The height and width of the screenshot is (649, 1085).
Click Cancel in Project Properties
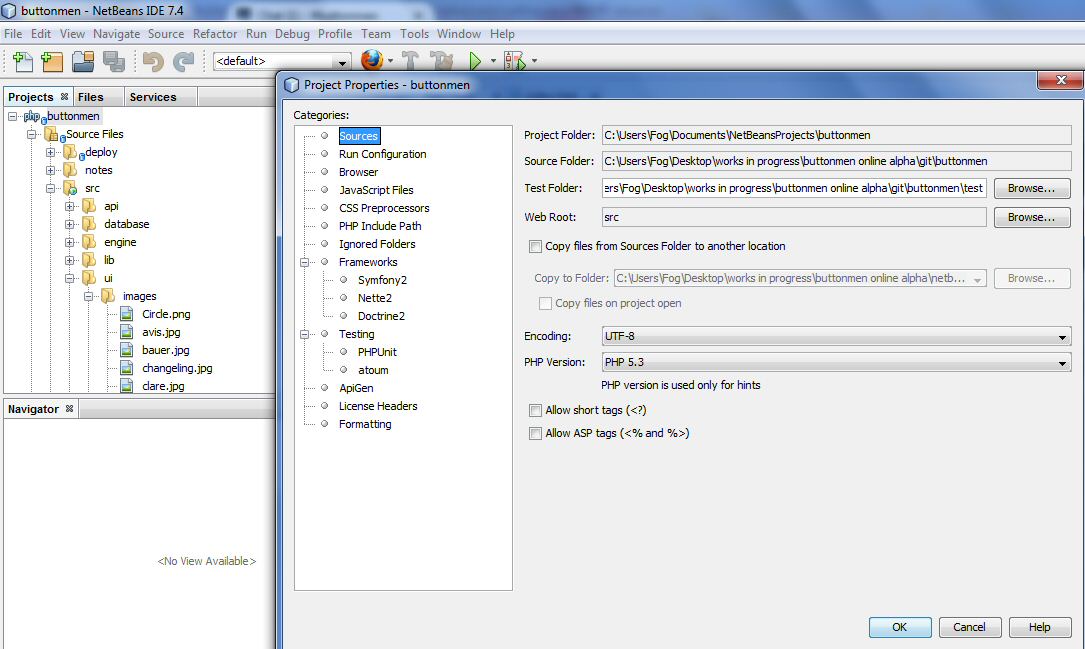tap(969, 627)
